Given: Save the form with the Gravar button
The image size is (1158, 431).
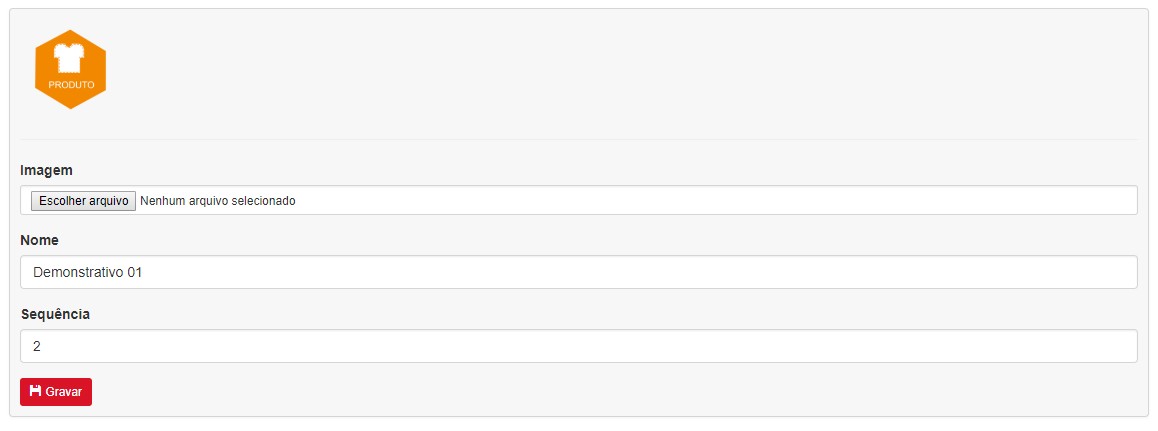Looking at the screenshot, I should click(56, 392).
